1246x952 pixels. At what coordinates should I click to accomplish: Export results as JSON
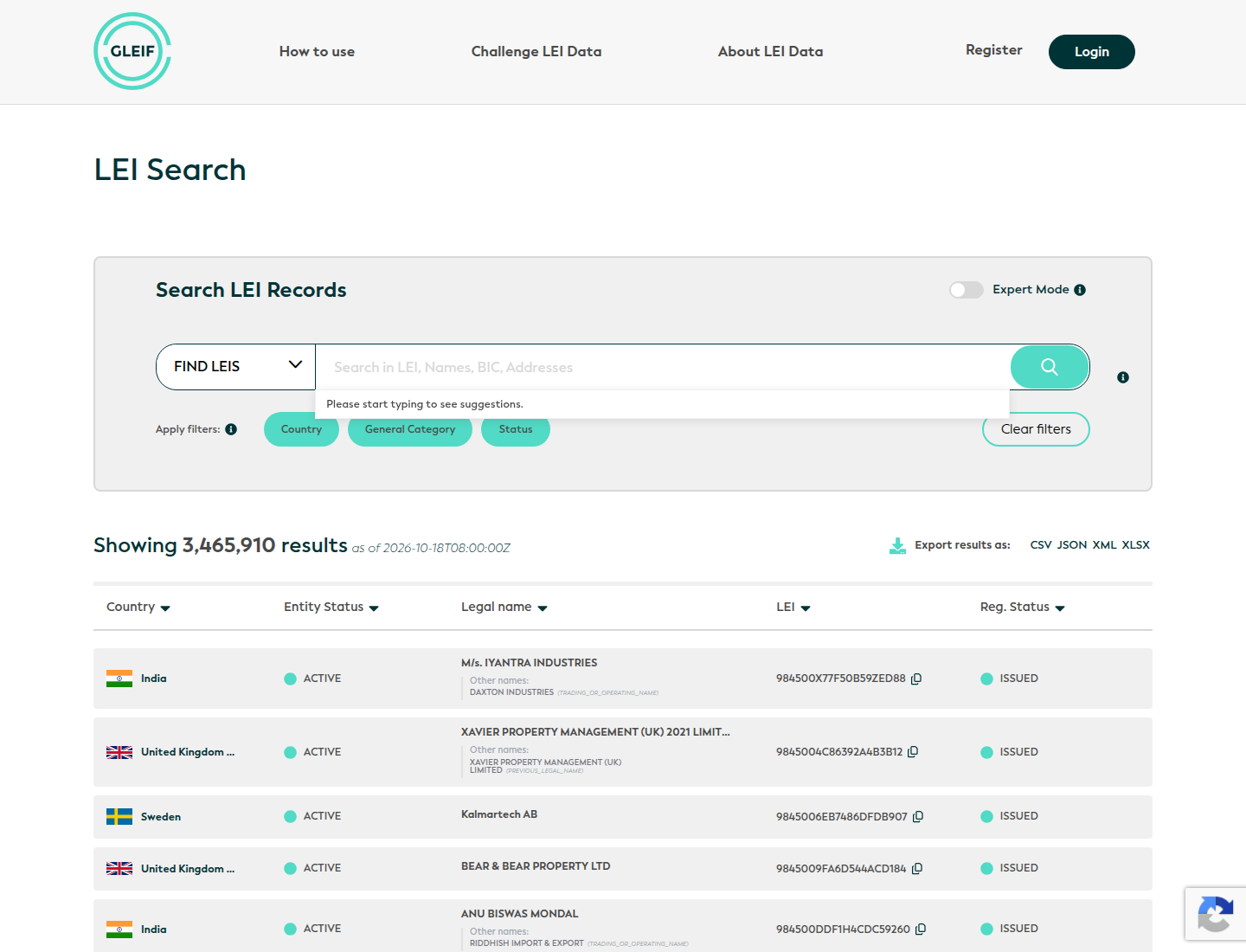(x=1072, y=545)
